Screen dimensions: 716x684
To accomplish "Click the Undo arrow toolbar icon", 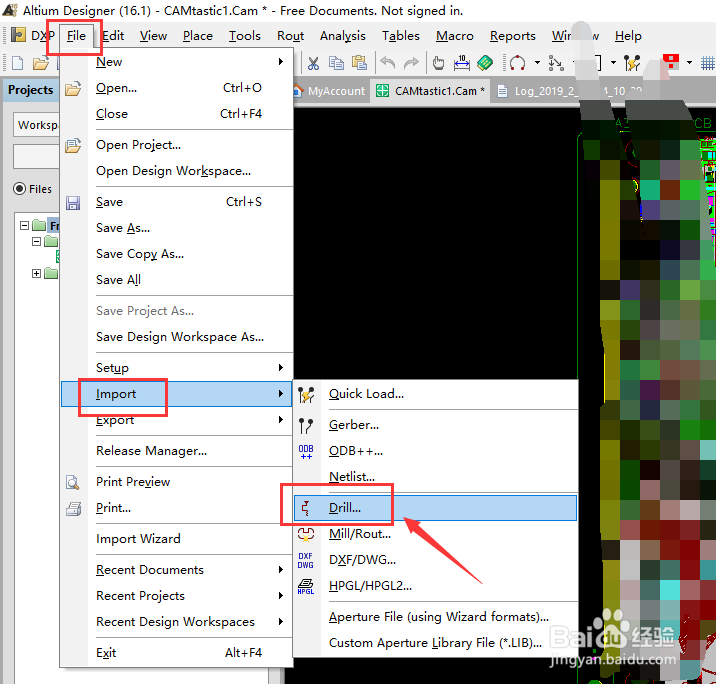I will point(388,63).
